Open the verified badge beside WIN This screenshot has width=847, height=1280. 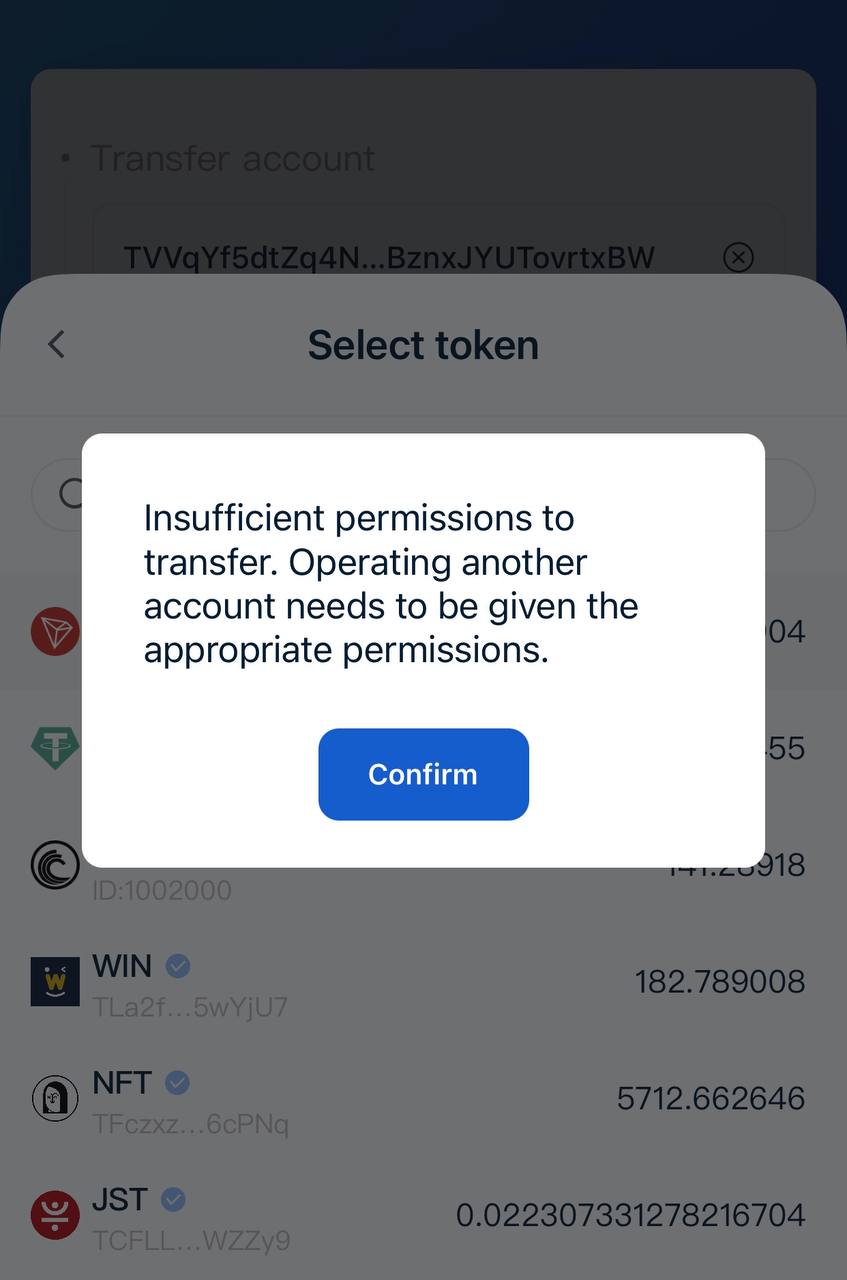[178, 966]
